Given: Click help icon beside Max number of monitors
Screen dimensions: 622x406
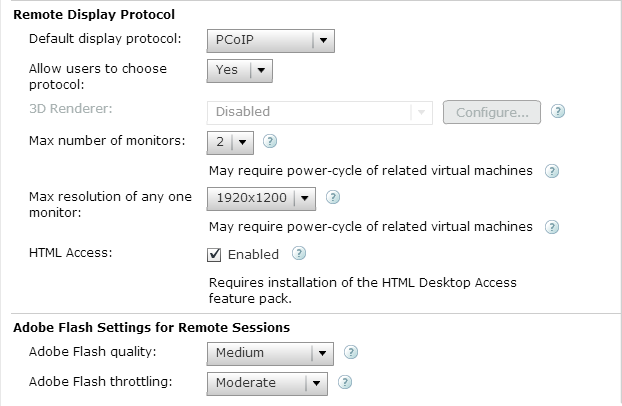Looking at the screenshot, I should pos(270,141).
